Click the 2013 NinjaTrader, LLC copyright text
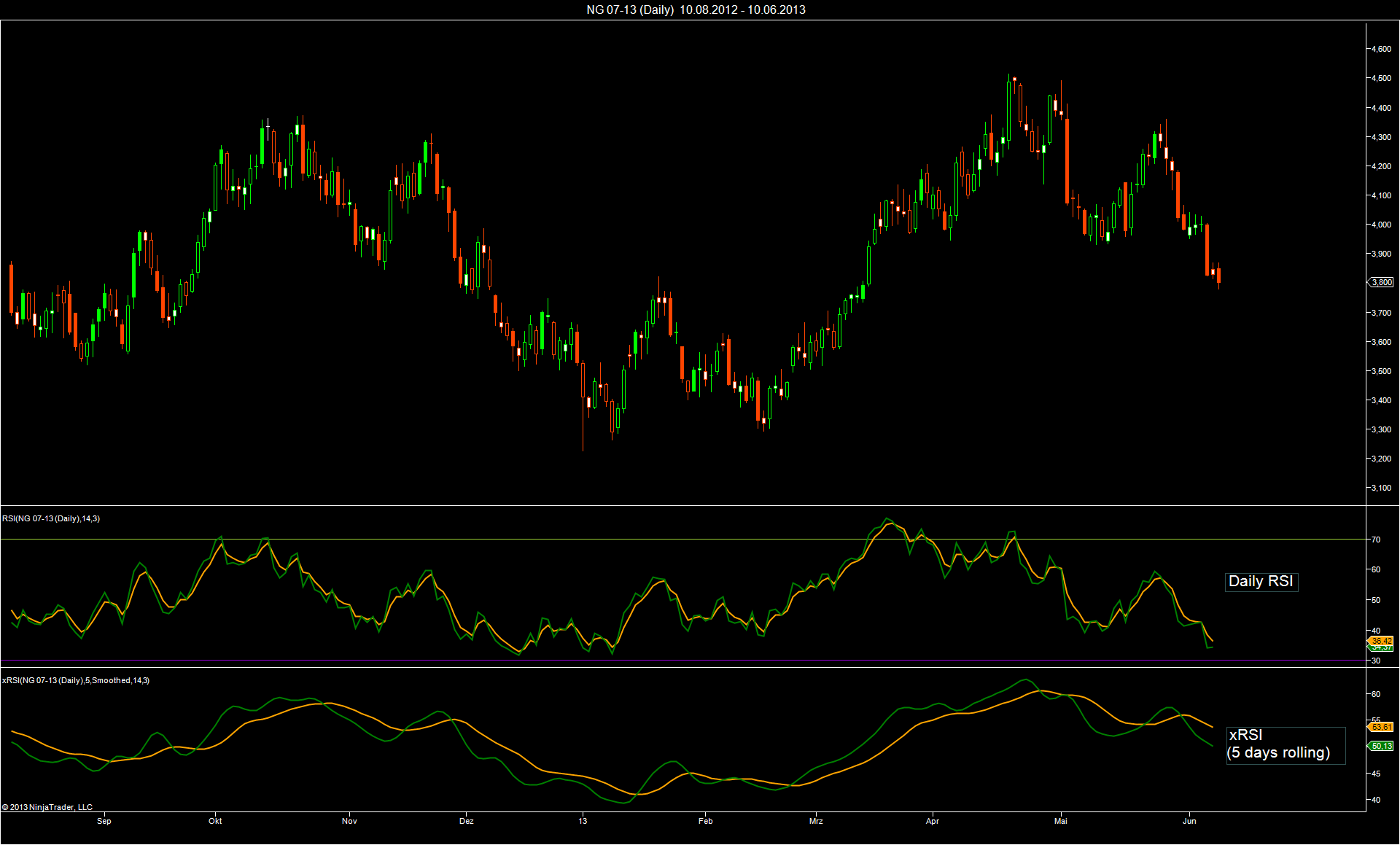Image resolution: width=1400 pixels, height=845 pixels. 47,807
